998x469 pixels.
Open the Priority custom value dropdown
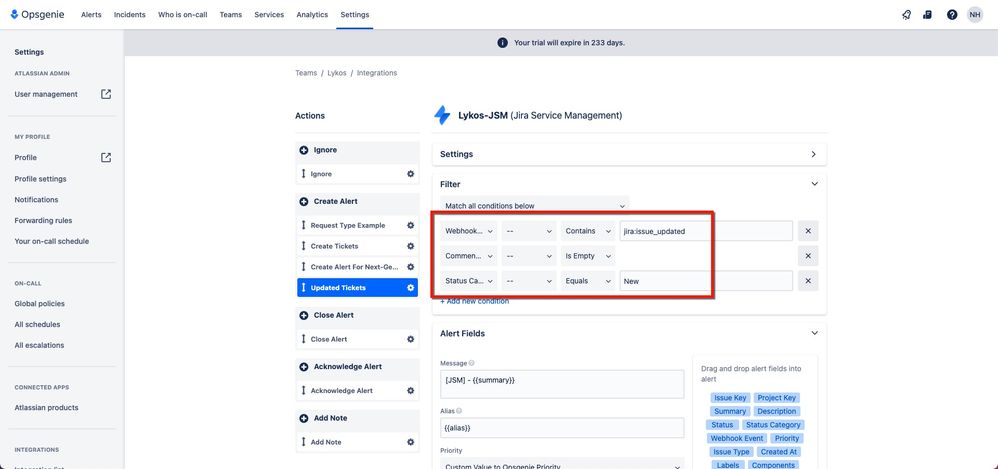click(x=562, y=465)
